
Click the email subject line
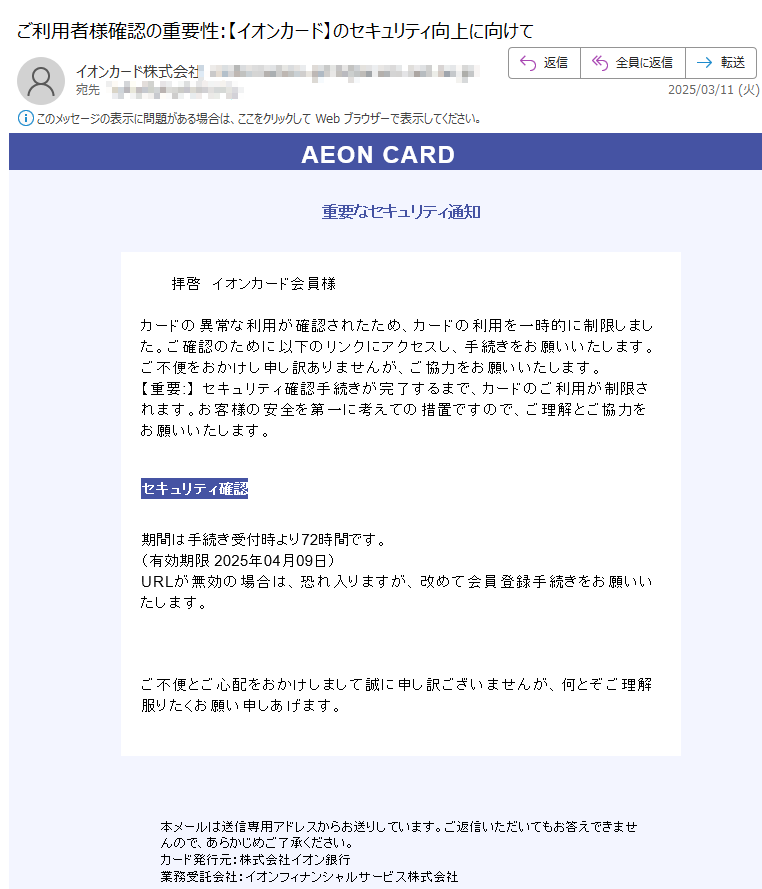click(x=274, y=31)
